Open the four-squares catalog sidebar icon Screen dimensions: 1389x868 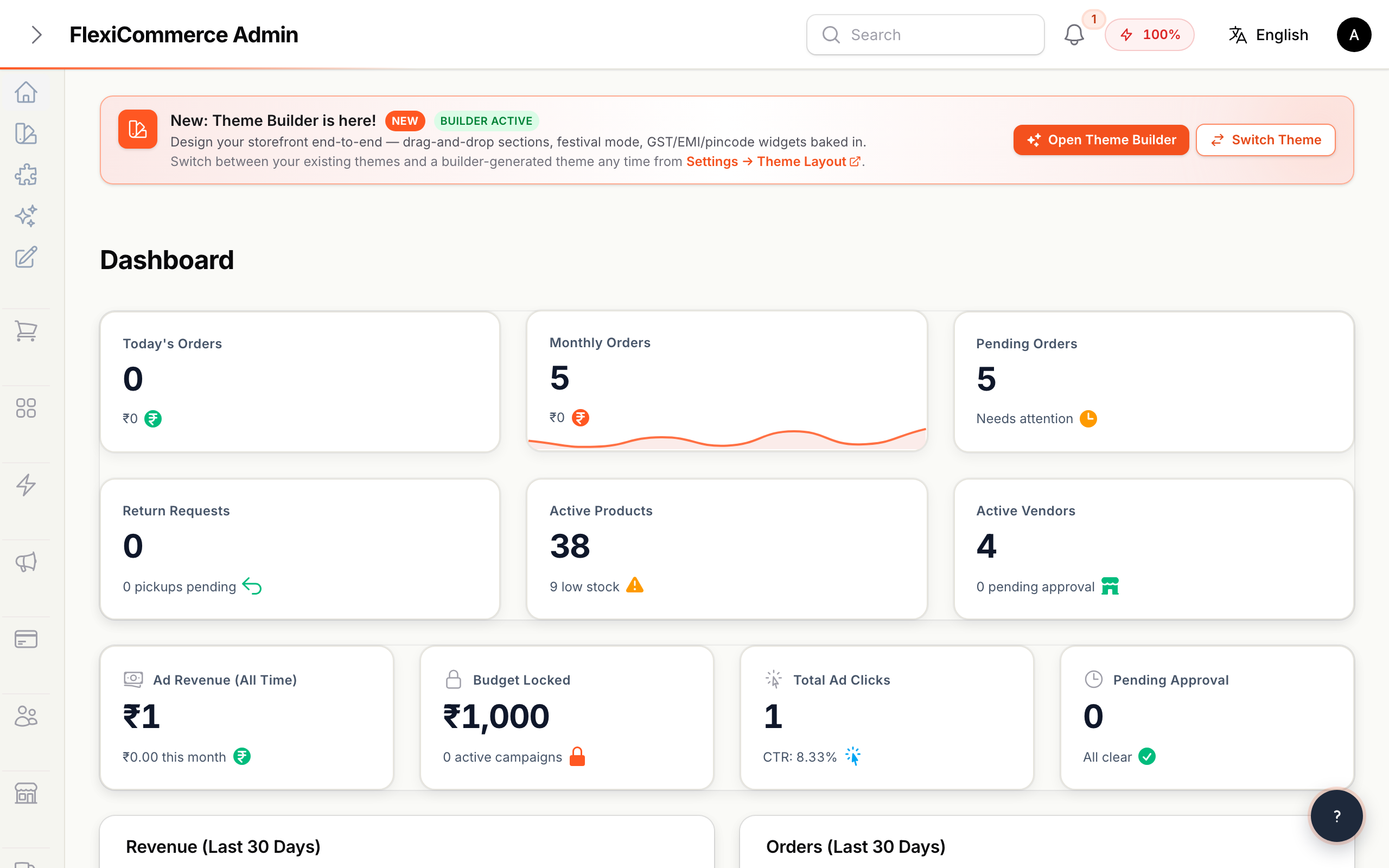26,408
